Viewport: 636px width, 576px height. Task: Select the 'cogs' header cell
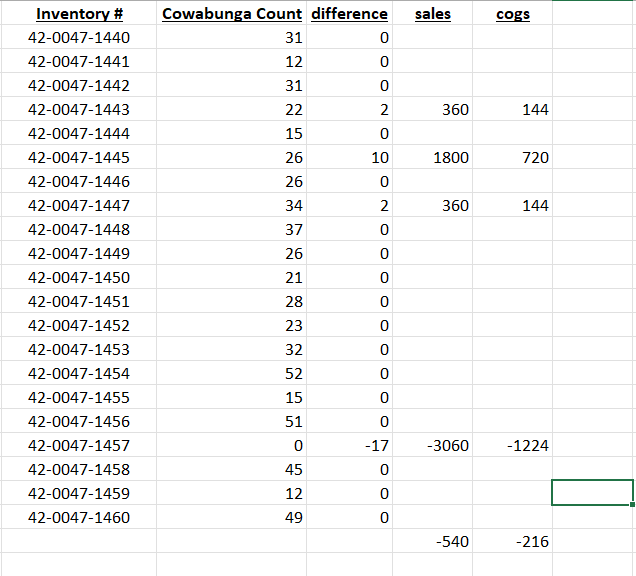512,13
